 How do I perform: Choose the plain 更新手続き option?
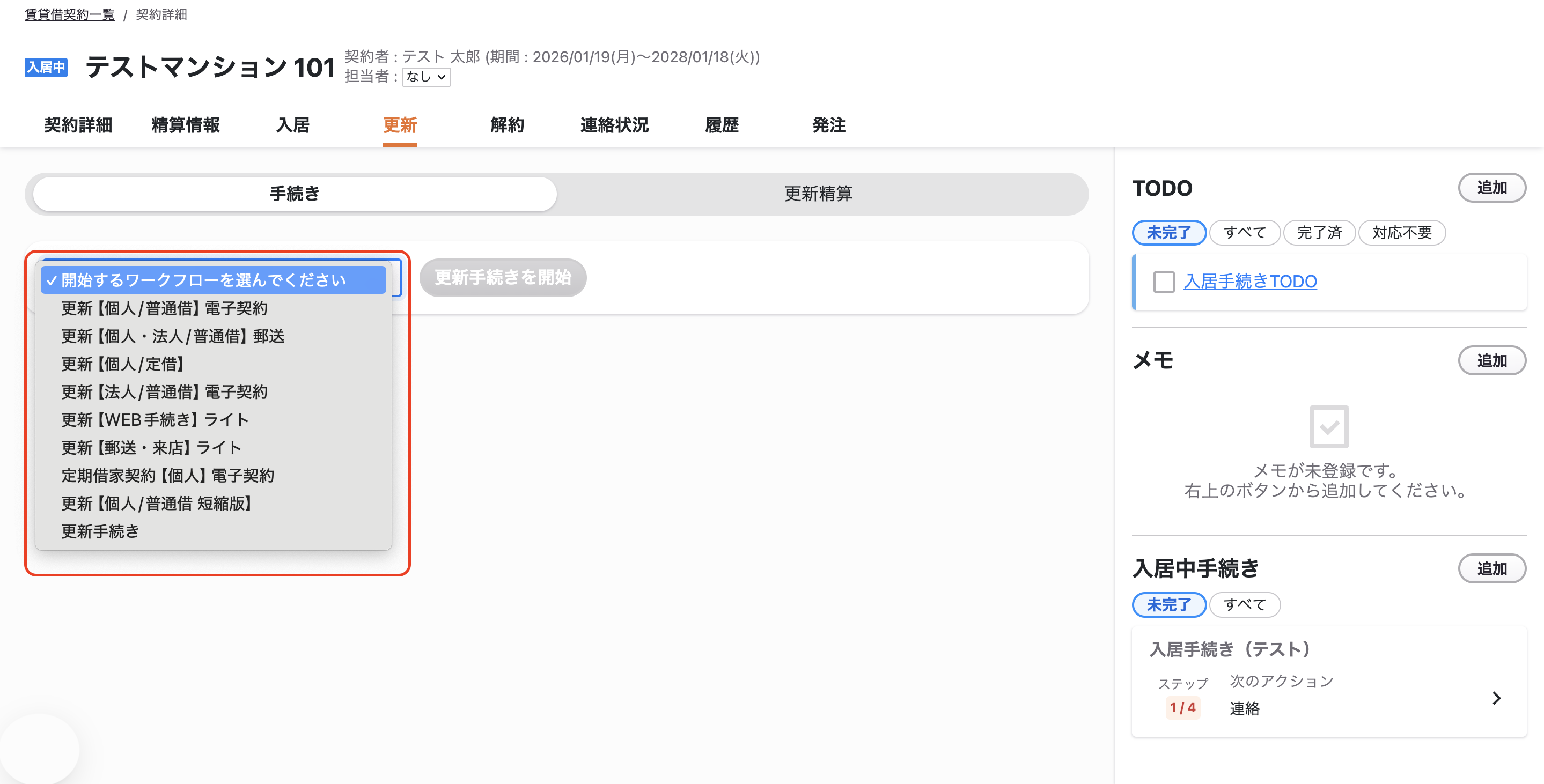(214, 531)
